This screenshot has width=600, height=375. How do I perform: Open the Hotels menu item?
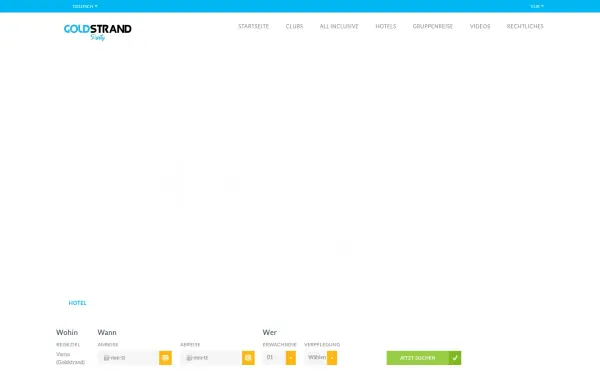pyautogui.click(x=386, y=26)
